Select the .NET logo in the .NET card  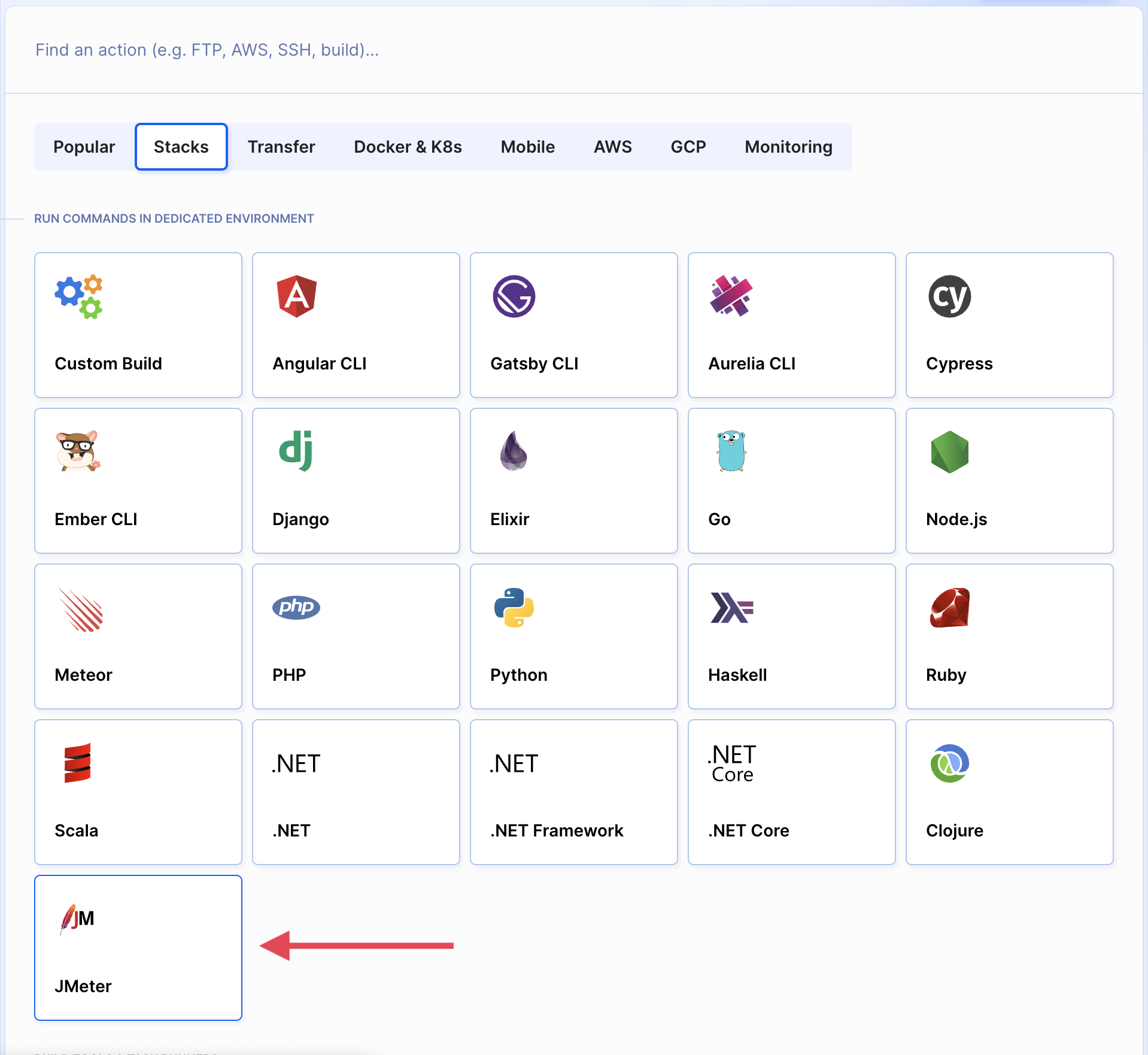(x=296, y=764)
